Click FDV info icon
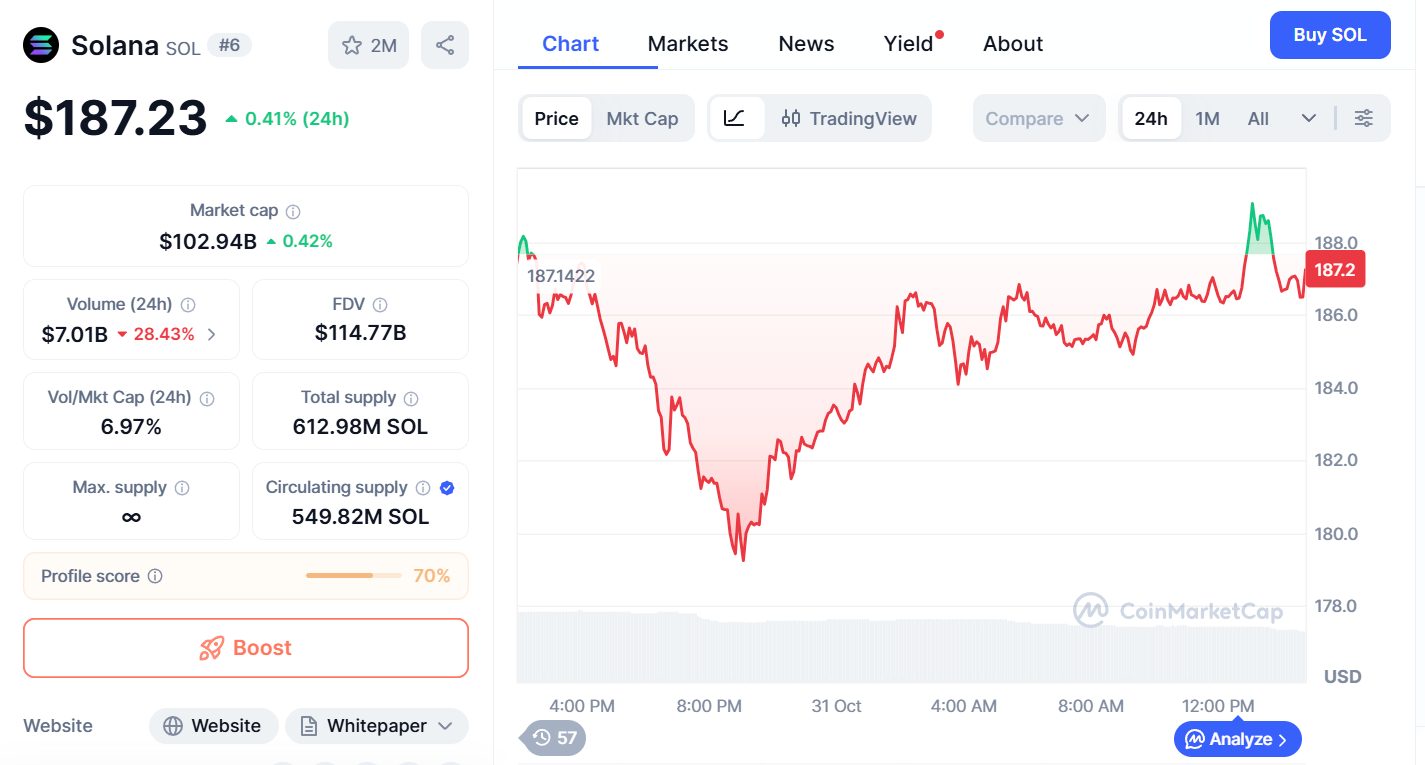This screenshot has height=765, width=1425. (x=380, y=305)
